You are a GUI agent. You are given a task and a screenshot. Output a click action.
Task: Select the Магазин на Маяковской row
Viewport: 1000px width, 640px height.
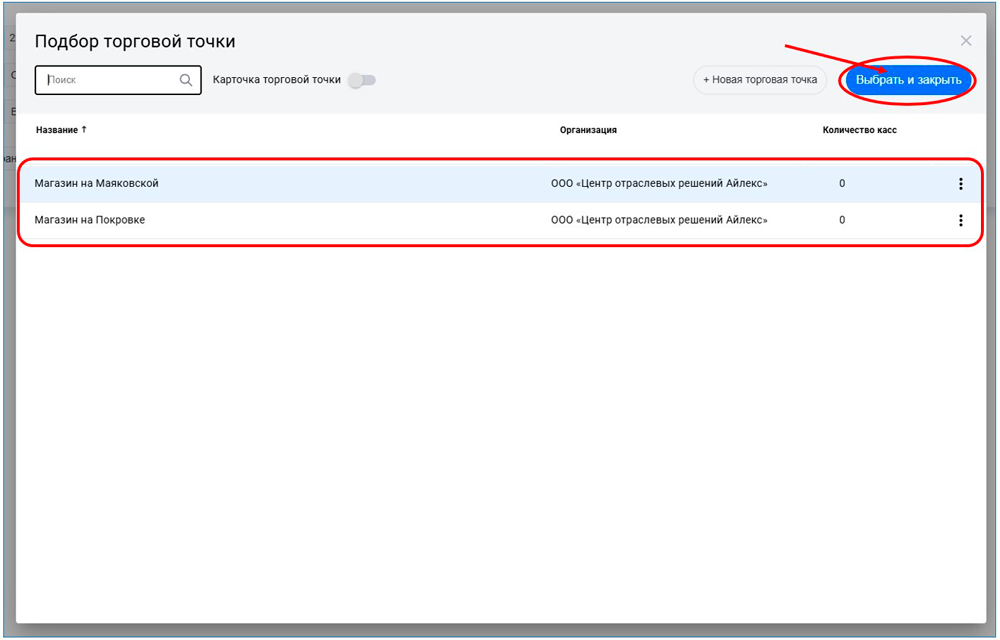click(97, 184)
